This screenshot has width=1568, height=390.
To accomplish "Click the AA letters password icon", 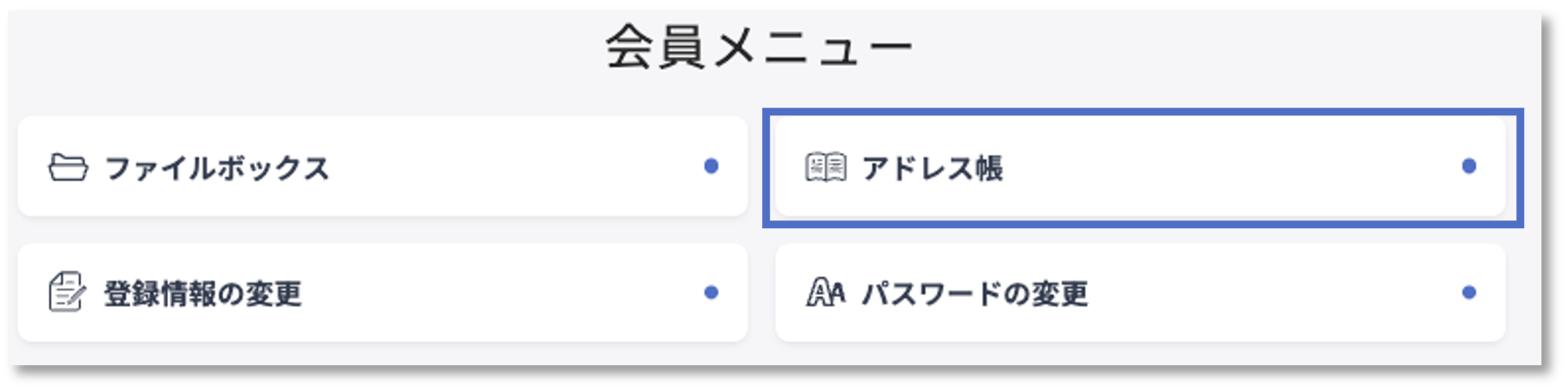I will (x=826, y=293).
